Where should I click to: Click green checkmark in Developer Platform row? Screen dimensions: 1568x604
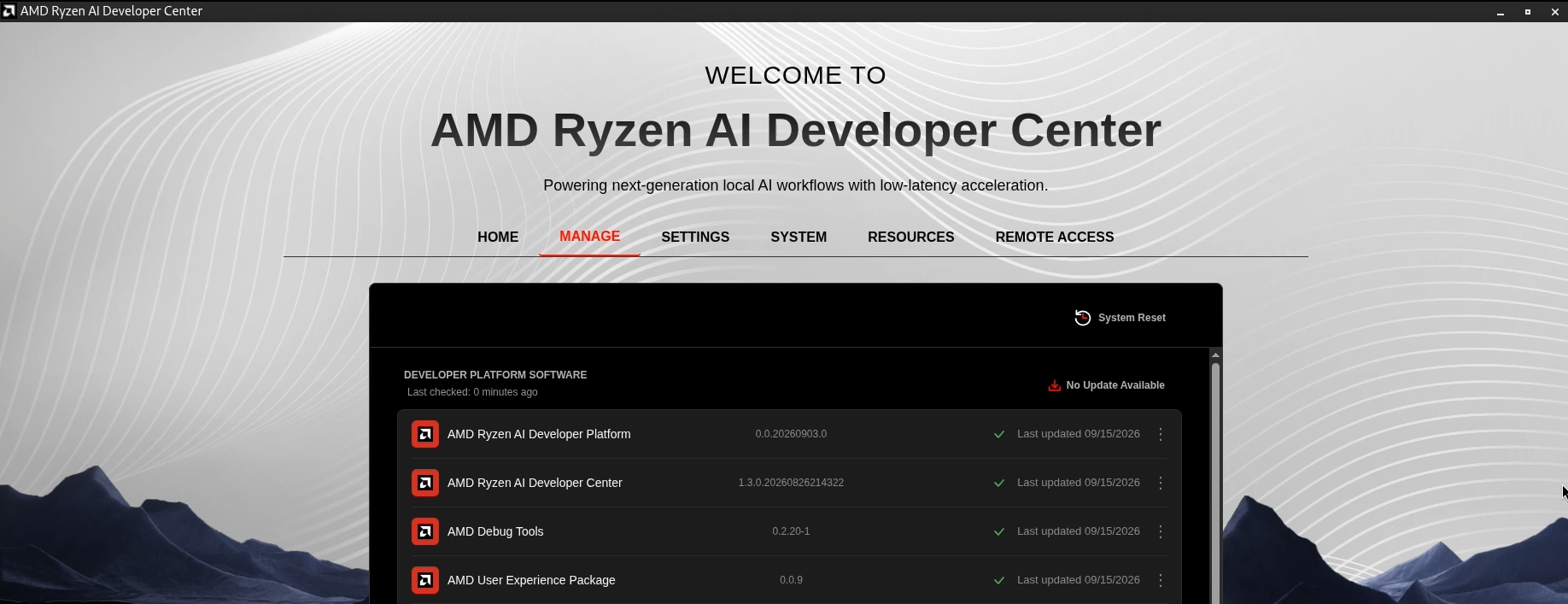click(x=999, y=434)
